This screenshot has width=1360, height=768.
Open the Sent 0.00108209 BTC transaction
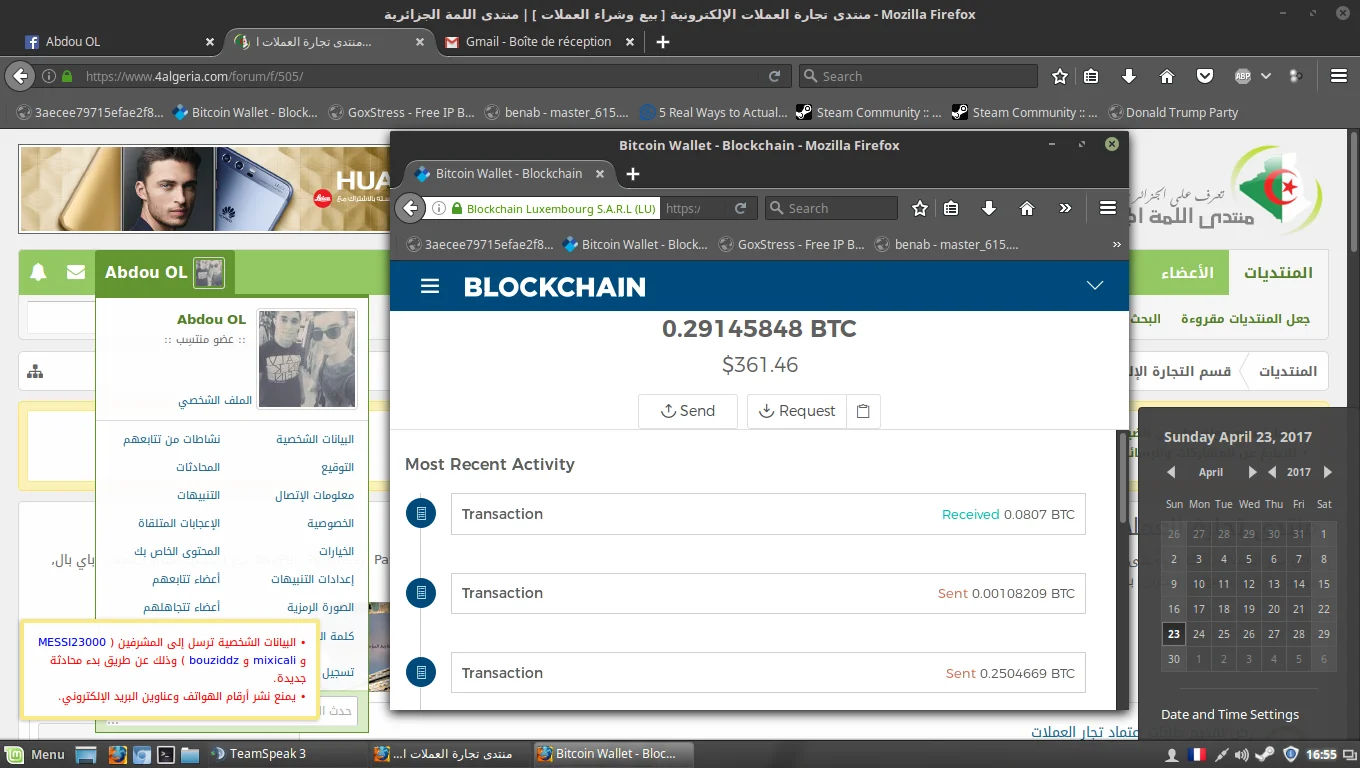pos(768,593)
